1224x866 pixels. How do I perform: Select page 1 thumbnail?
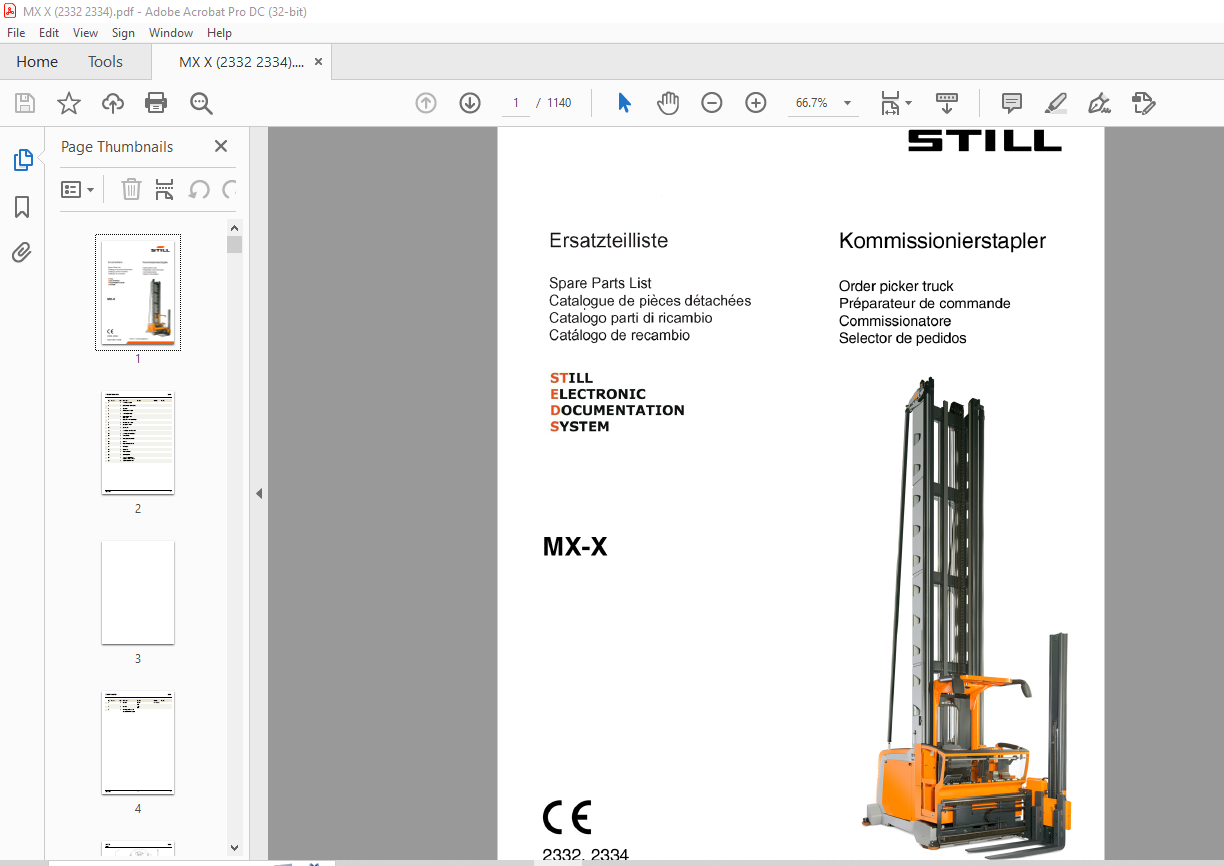click(x=138, y=292)
